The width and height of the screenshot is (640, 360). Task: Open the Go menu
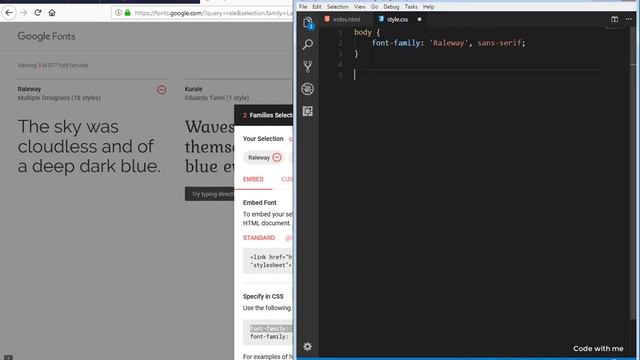(x=374, y=7)
